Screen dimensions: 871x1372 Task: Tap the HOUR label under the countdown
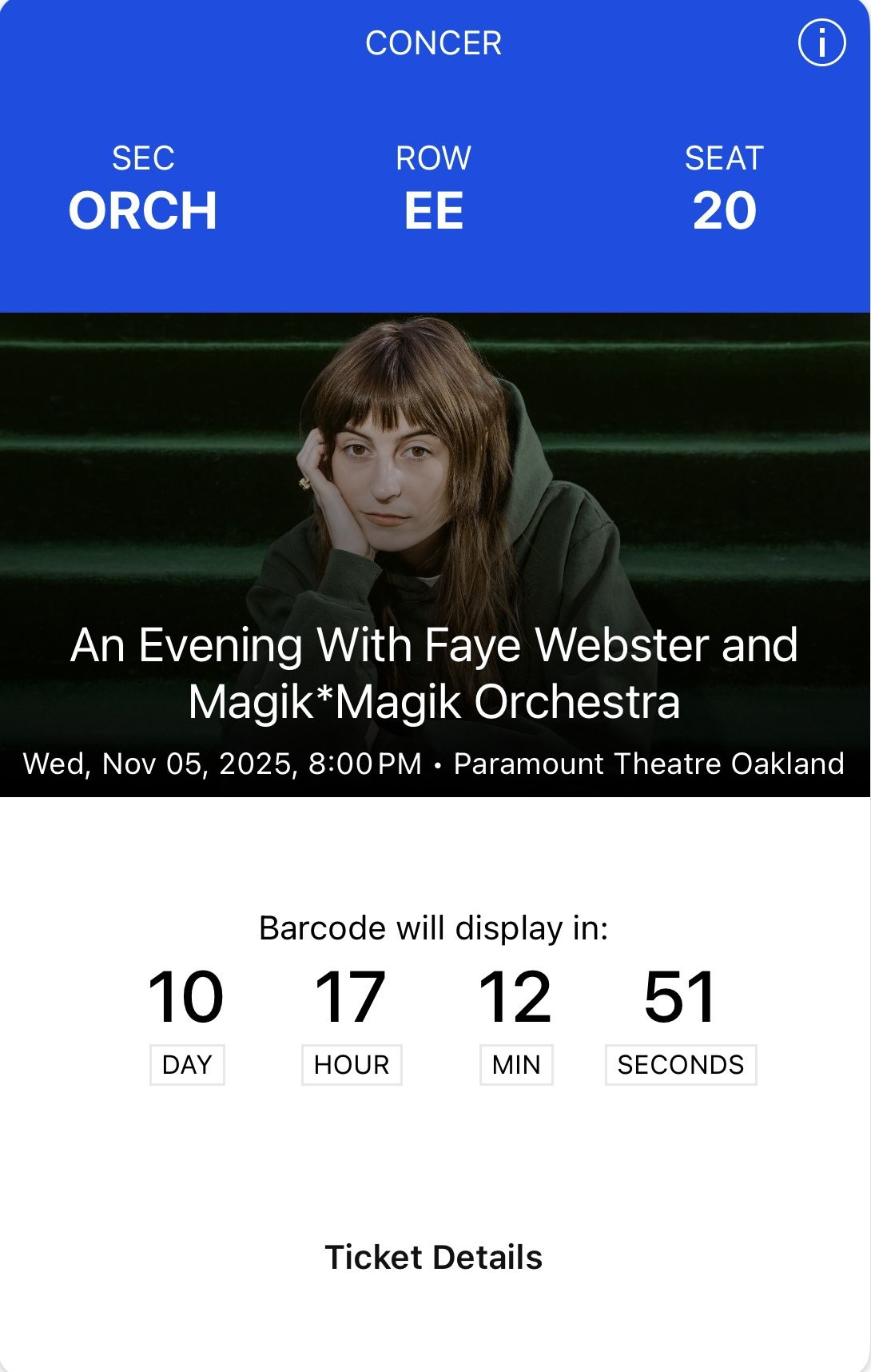click(352, 1064)
